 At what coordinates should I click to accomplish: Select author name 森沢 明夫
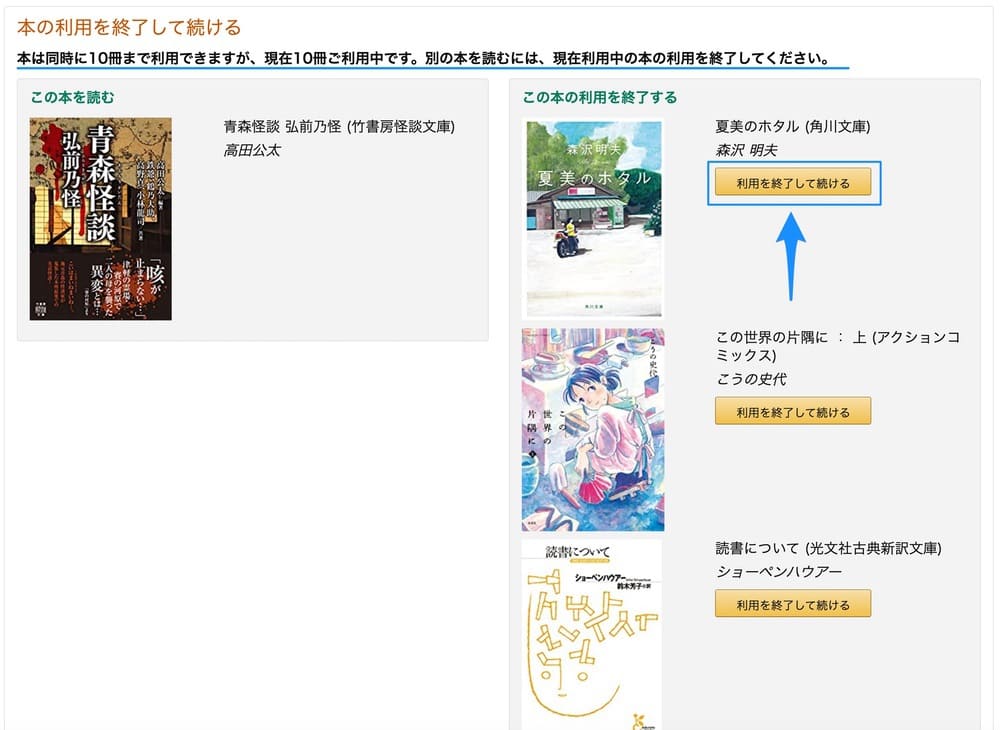coord(746,150)
